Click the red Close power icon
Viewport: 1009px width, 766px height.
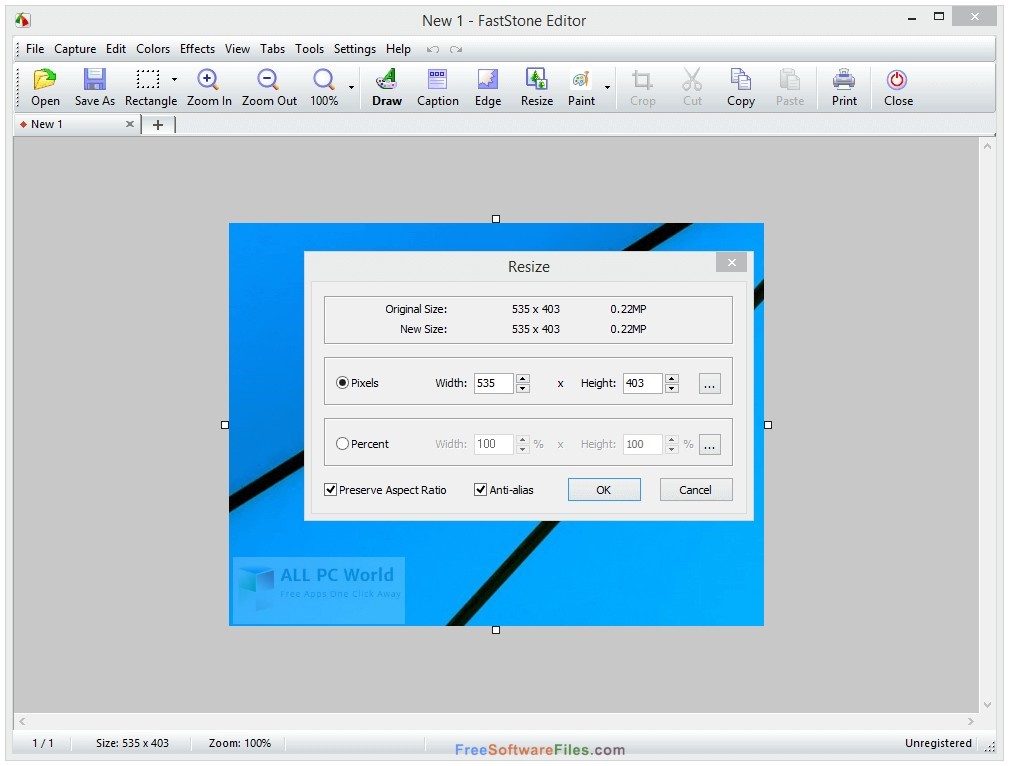click(x=896, y=80)
